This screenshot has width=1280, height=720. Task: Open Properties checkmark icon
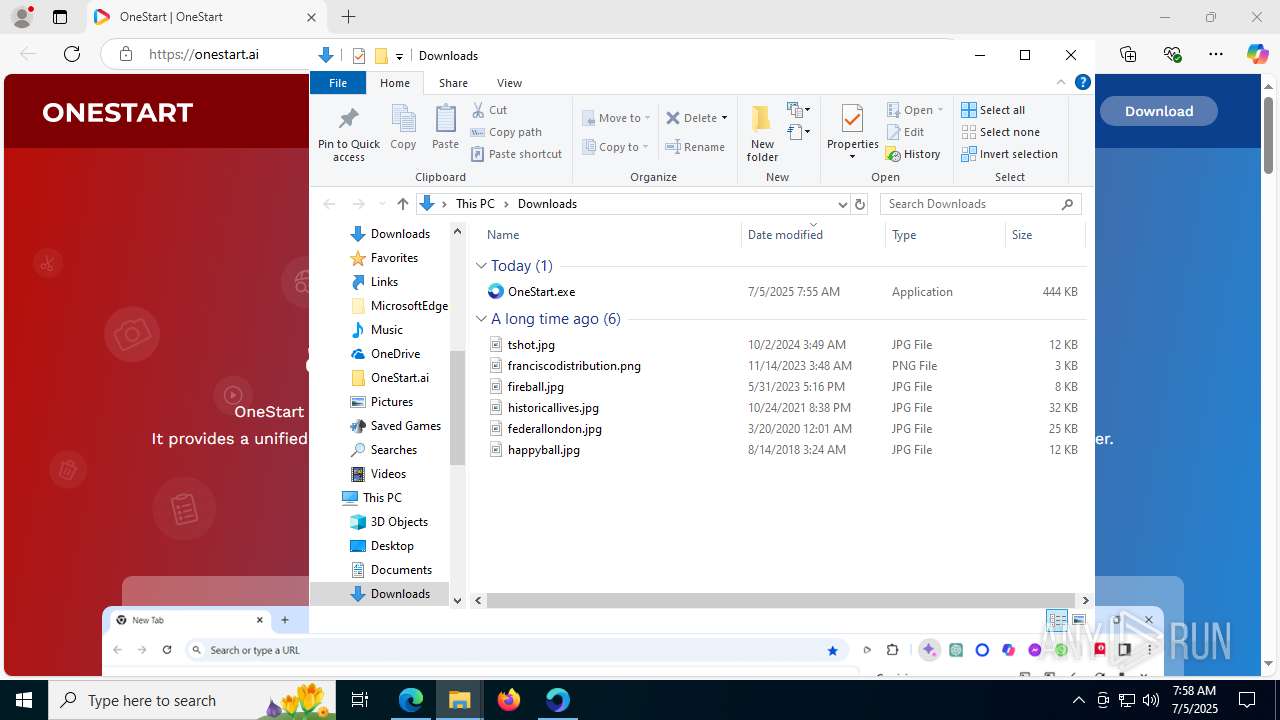[x=852, y=120]
